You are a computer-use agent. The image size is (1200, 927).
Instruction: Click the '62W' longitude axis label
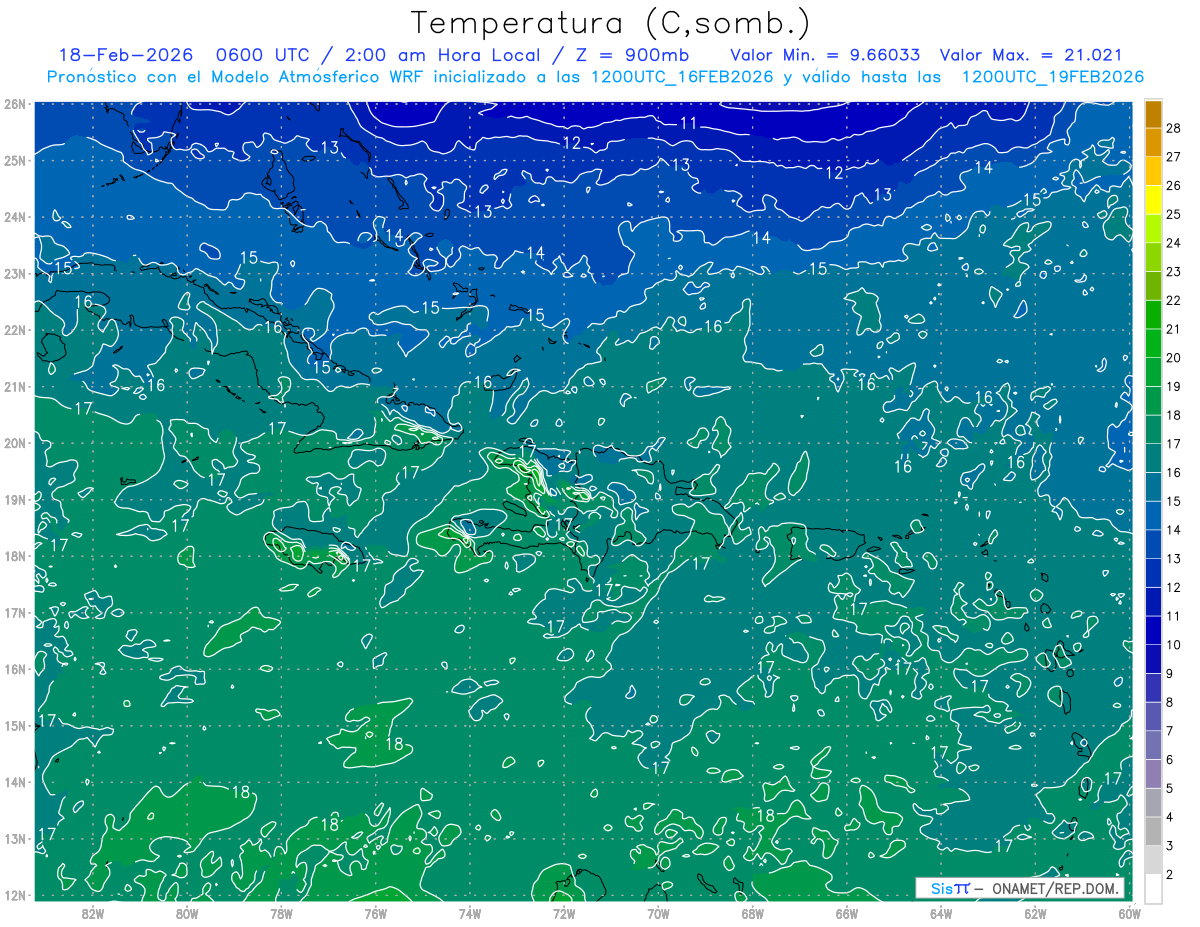click(x=1035, y=913)
